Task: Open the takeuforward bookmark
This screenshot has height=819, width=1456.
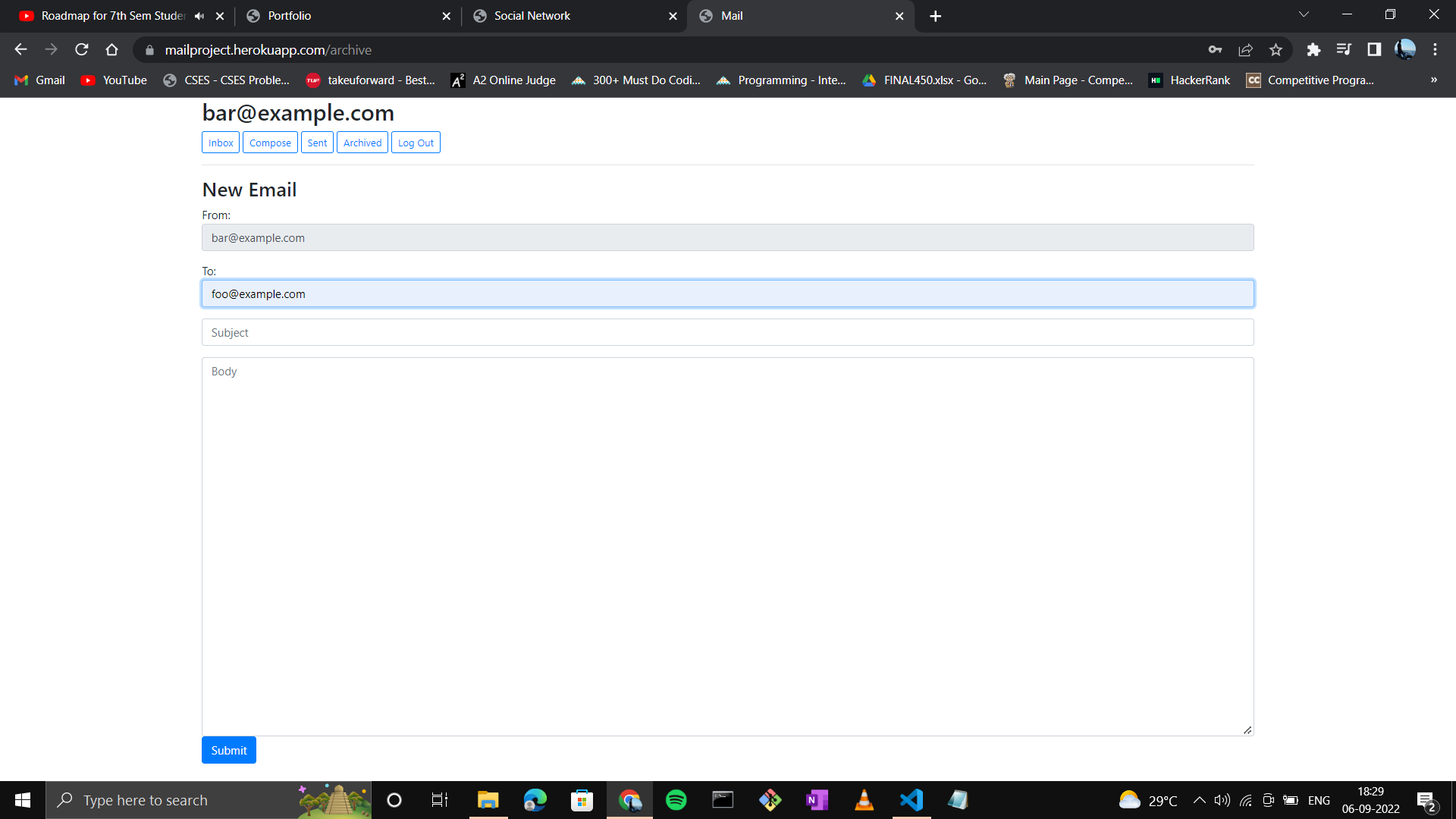Action: (x=371, y=80)
